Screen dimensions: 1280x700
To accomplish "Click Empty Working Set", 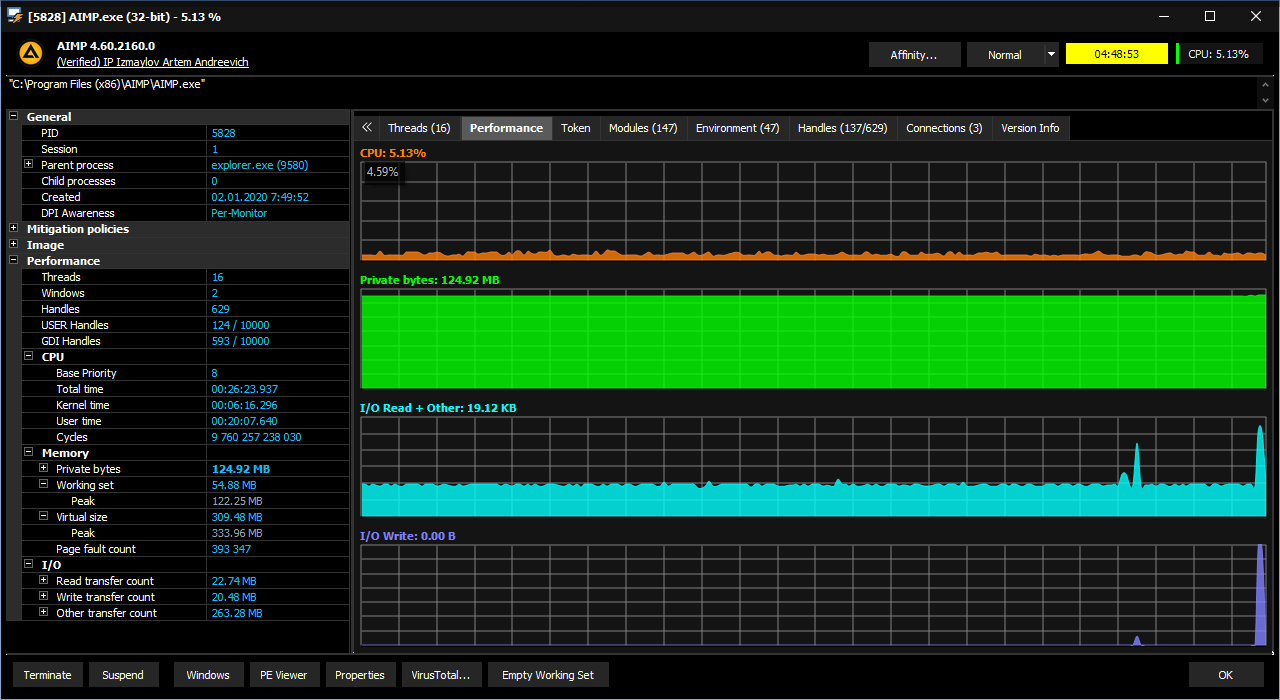I will click(548, 675).
